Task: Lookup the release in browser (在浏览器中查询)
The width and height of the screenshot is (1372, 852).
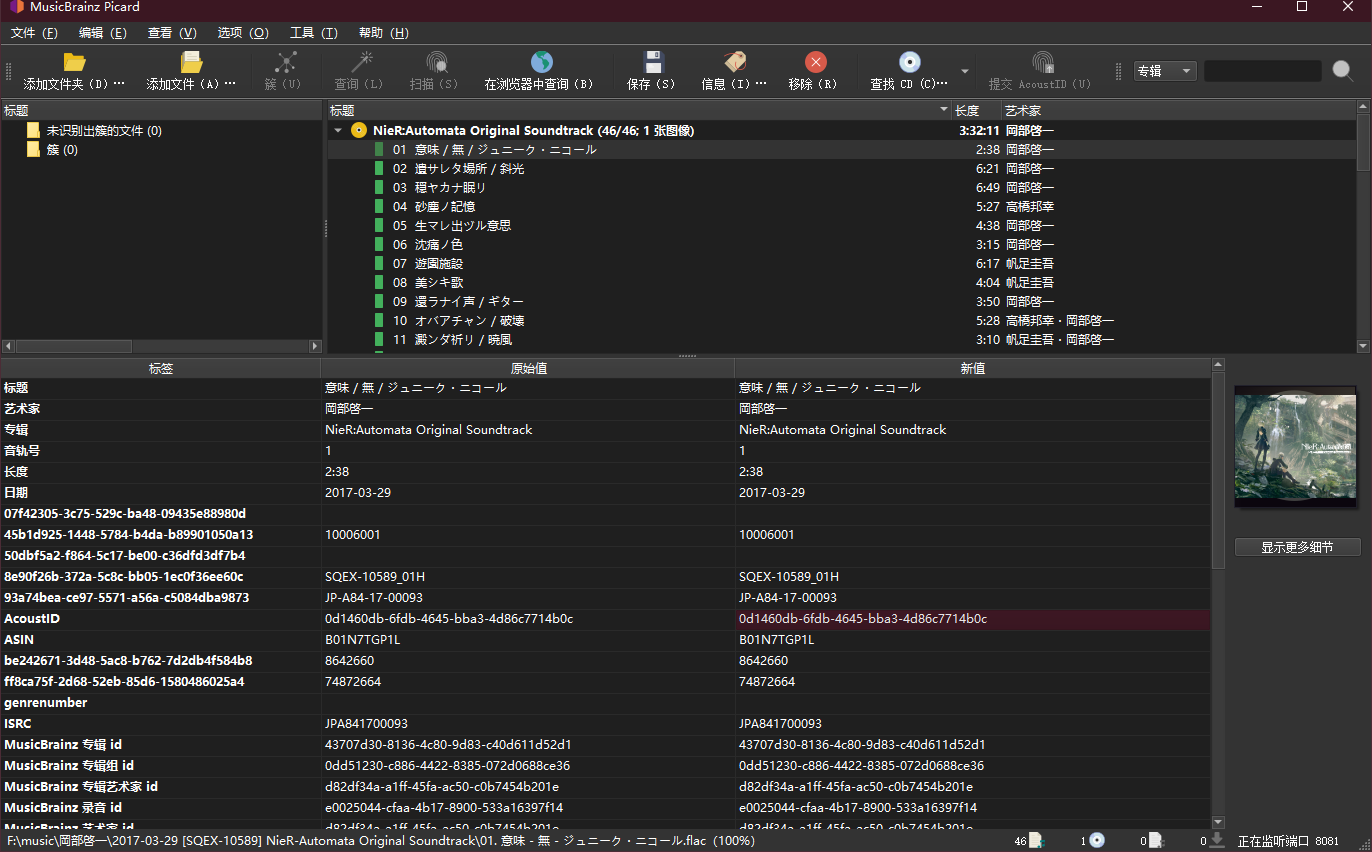Action: [x=540, y=70]
